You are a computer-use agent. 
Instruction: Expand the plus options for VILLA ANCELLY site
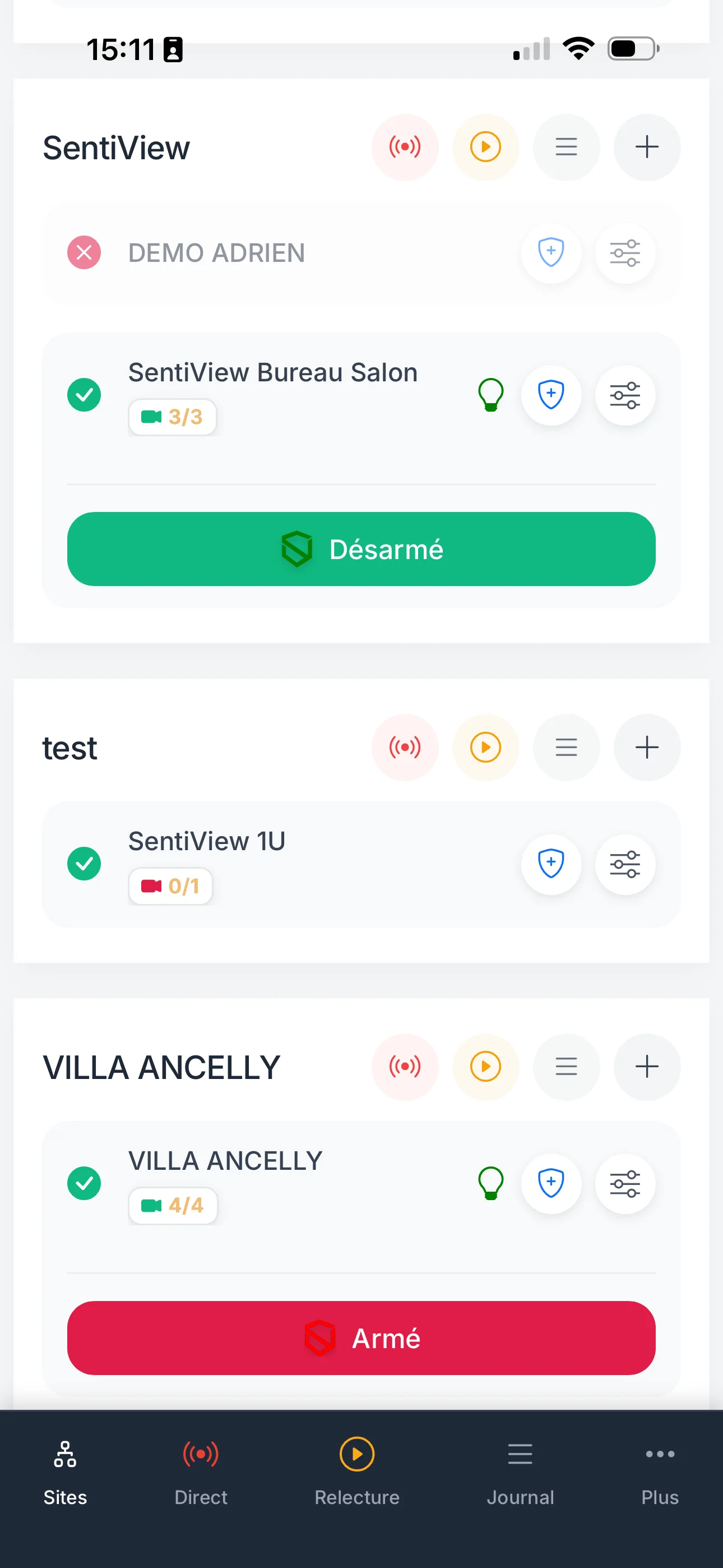[x=646, y=1067]
